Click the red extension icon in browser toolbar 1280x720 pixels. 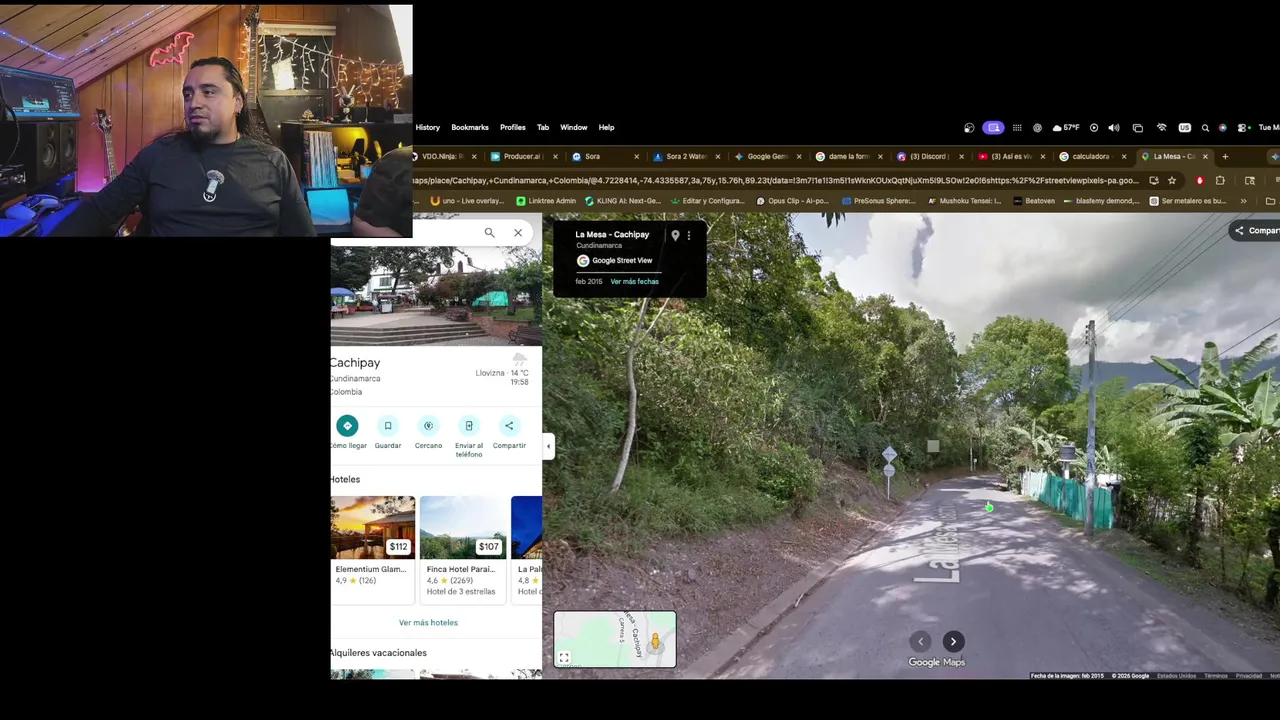coord(1199,180)
